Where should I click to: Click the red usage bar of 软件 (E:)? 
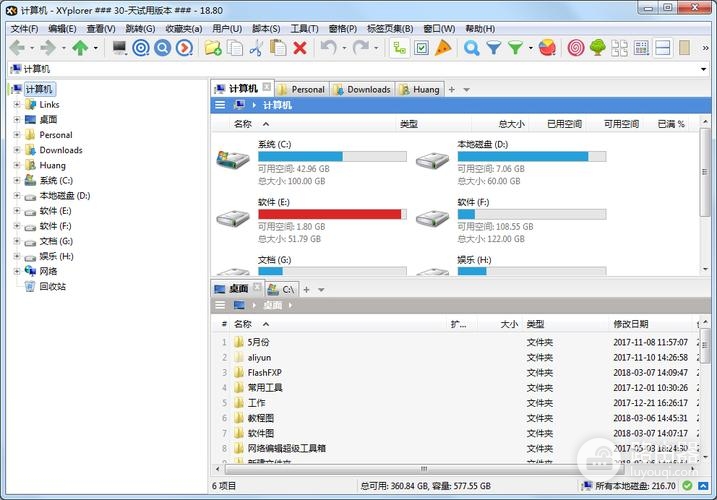tap(329, 214)
